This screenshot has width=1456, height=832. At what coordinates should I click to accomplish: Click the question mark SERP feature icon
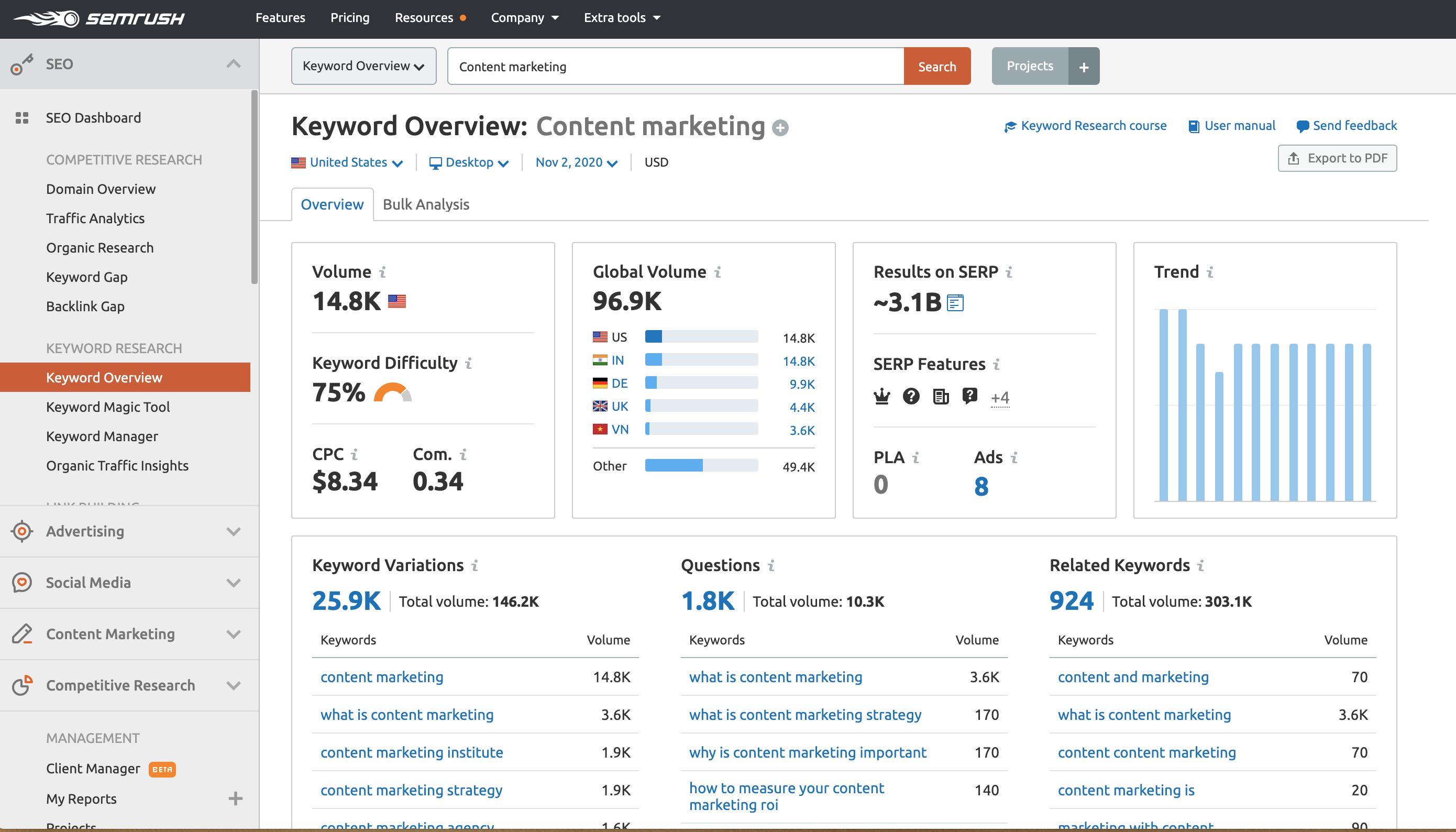pos(911,396)
